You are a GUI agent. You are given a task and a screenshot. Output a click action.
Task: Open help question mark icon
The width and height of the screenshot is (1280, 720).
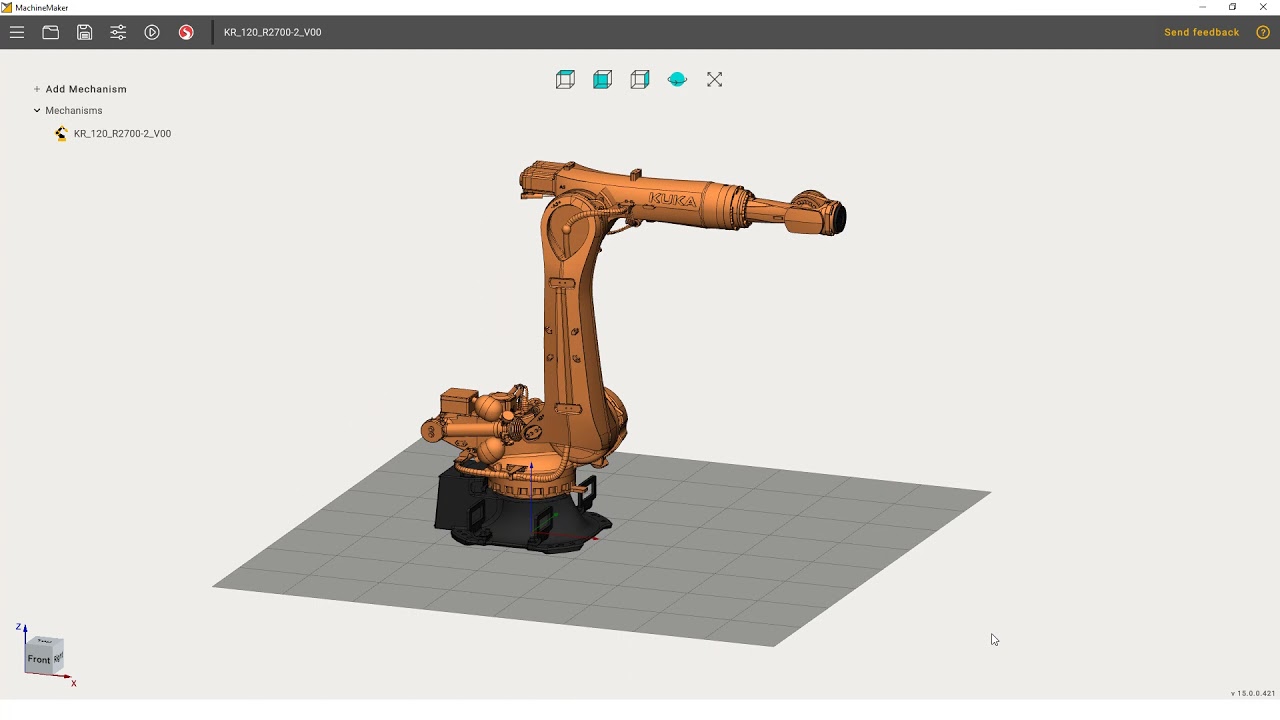pos(1263,32)
